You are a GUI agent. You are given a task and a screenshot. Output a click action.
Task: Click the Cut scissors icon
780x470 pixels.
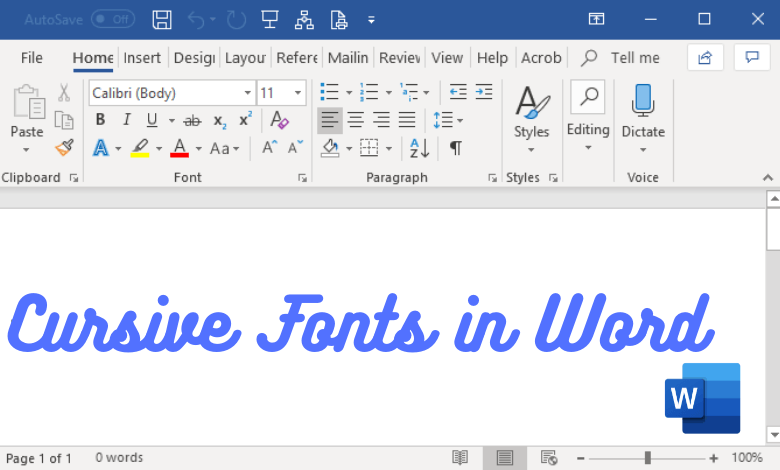coord(64,93)
